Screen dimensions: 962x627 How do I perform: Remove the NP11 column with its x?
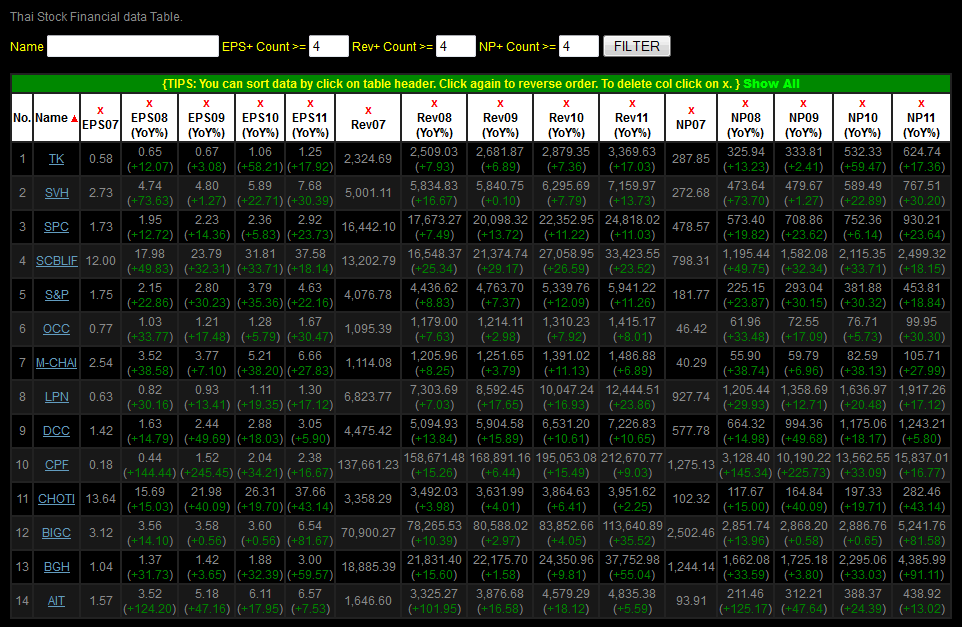[x=921, y=103]
